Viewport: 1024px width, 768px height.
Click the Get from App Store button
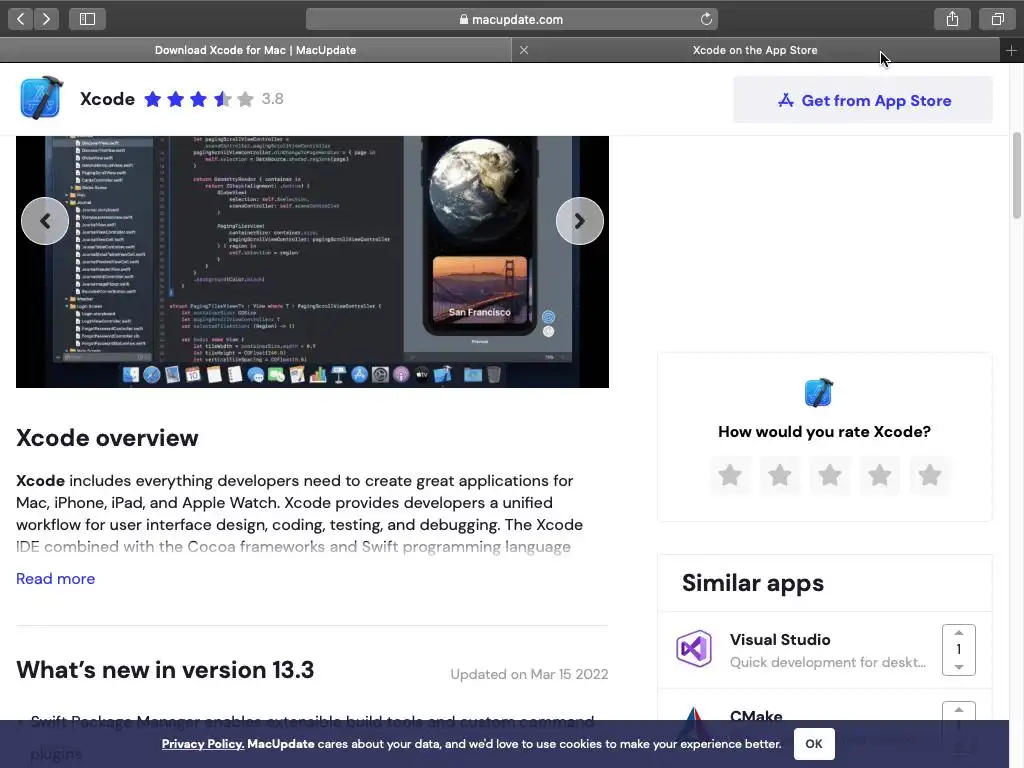[863, 100]
